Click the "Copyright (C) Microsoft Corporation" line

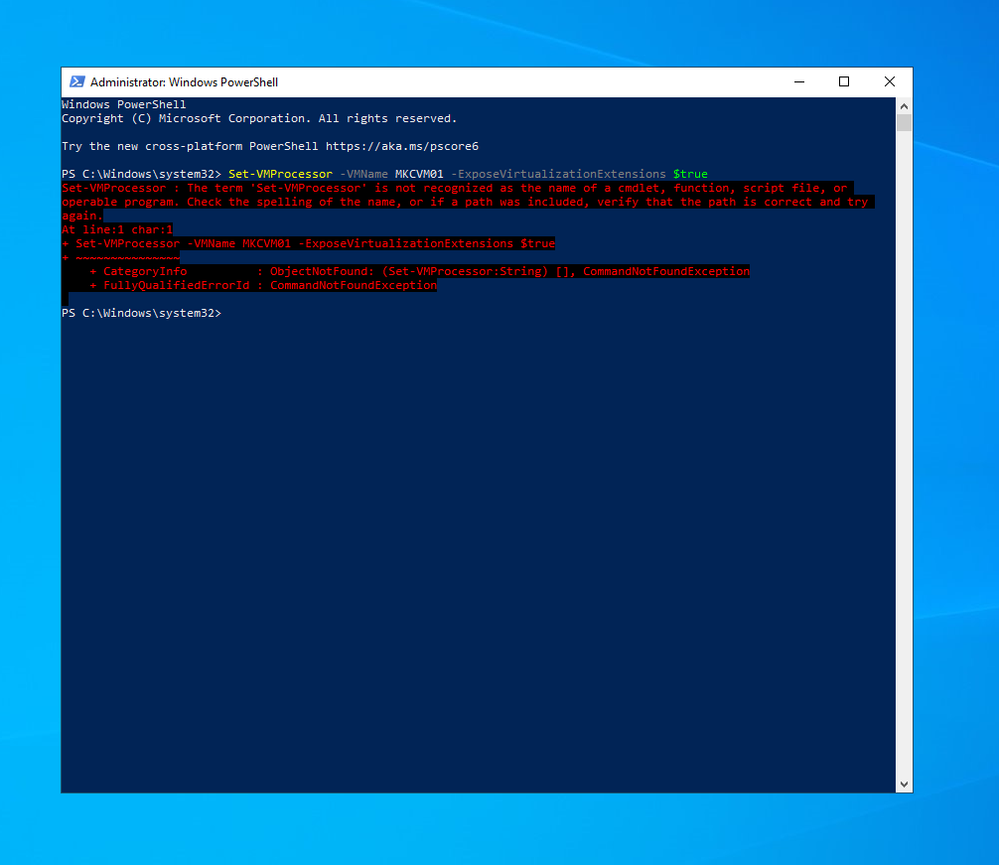[x=259, y=118]
